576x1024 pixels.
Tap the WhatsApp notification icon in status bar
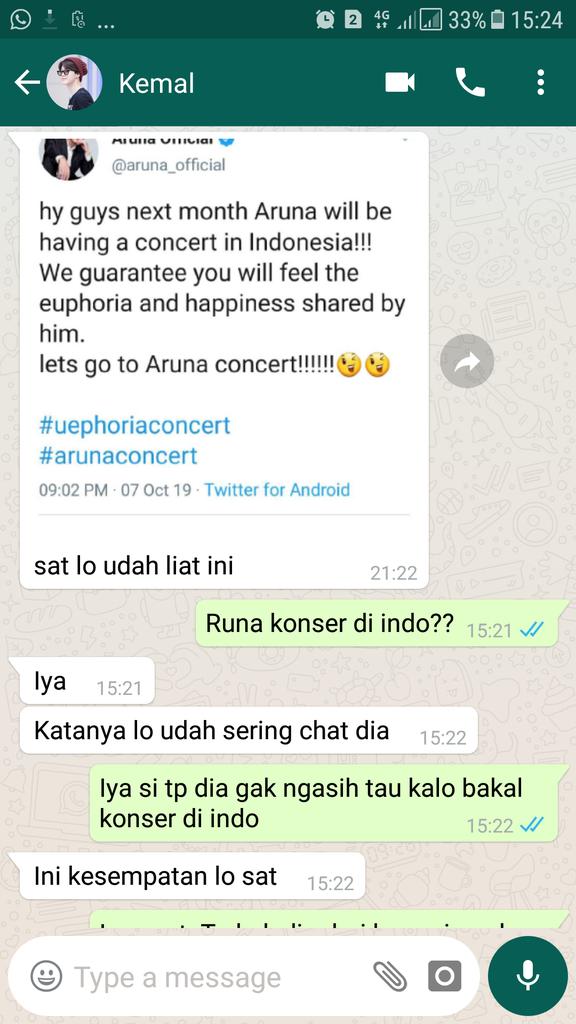tap(20, 20)
